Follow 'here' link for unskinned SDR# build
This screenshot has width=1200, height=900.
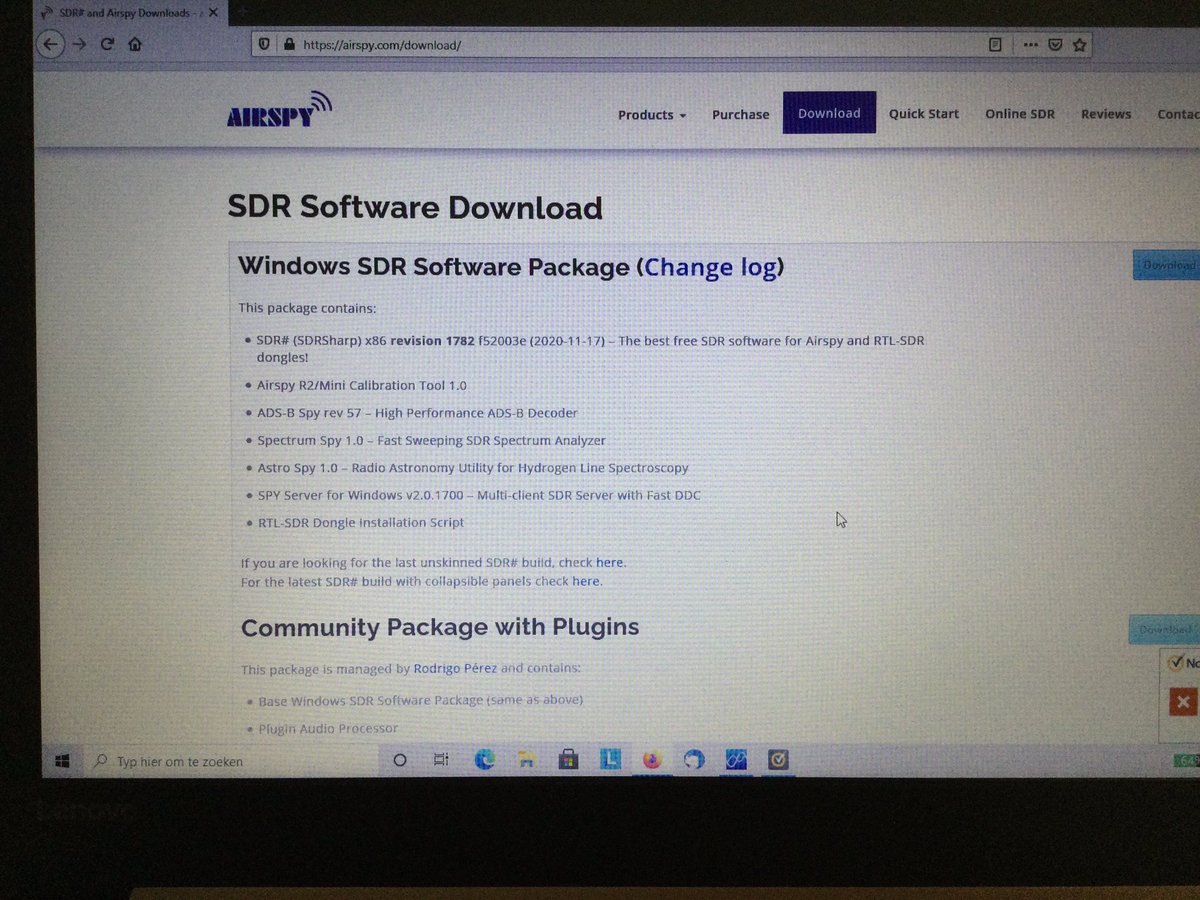(x=609, y=563)
